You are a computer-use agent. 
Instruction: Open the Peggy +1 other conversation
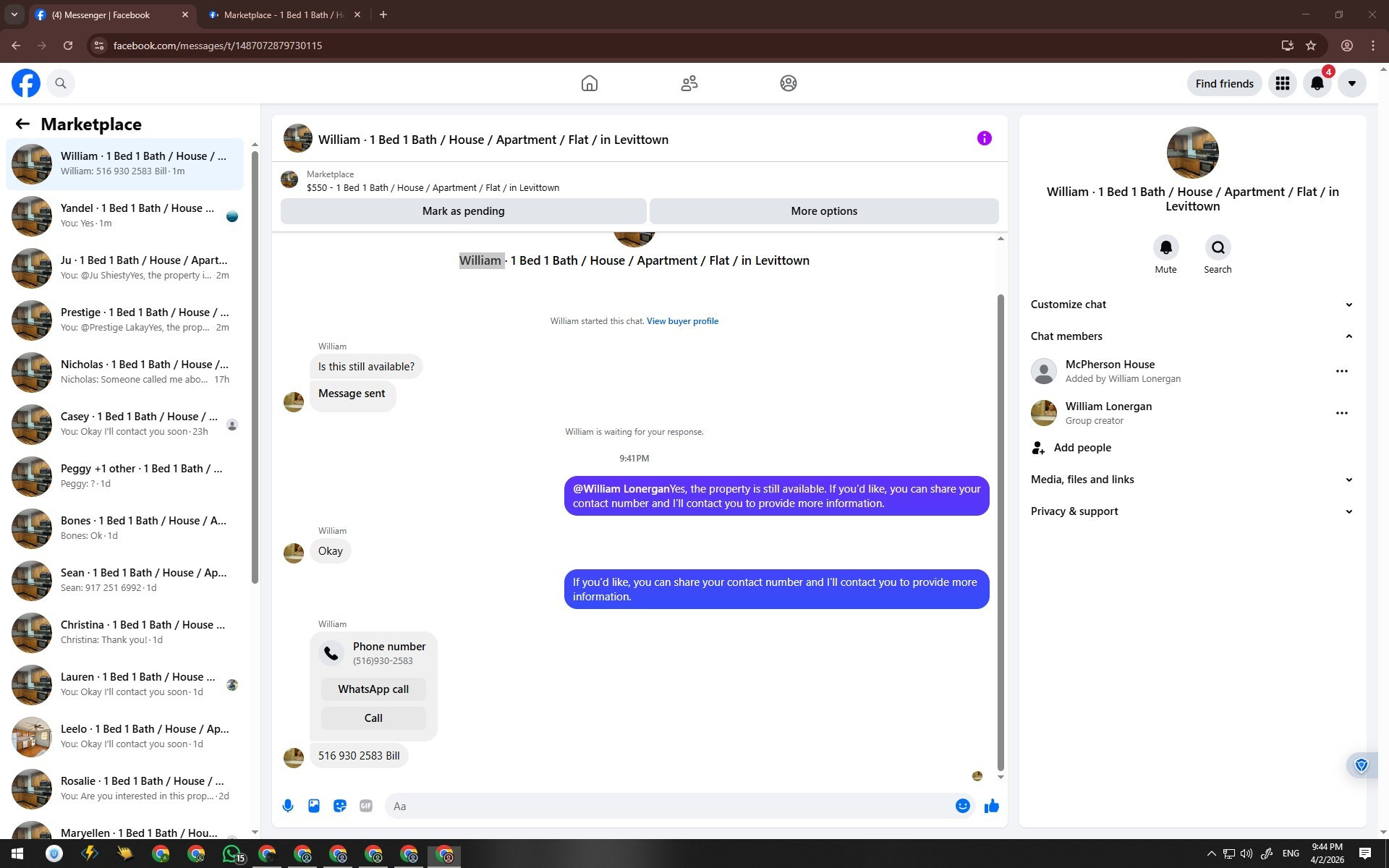click(125, 476)
